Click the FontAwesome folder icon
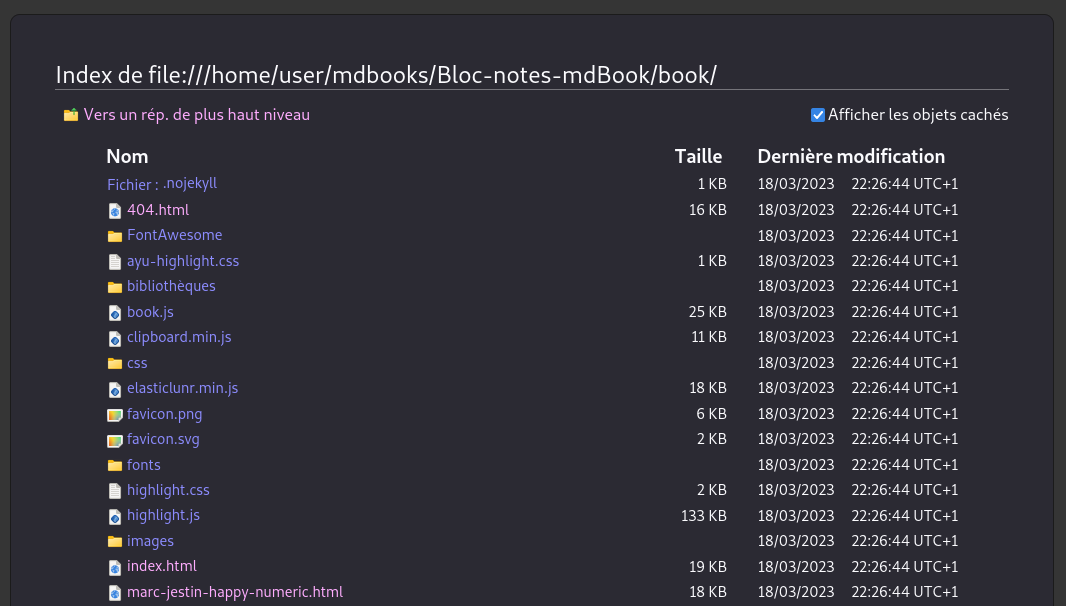This screenshot has height=606, width=1066. tap(115, 236)
